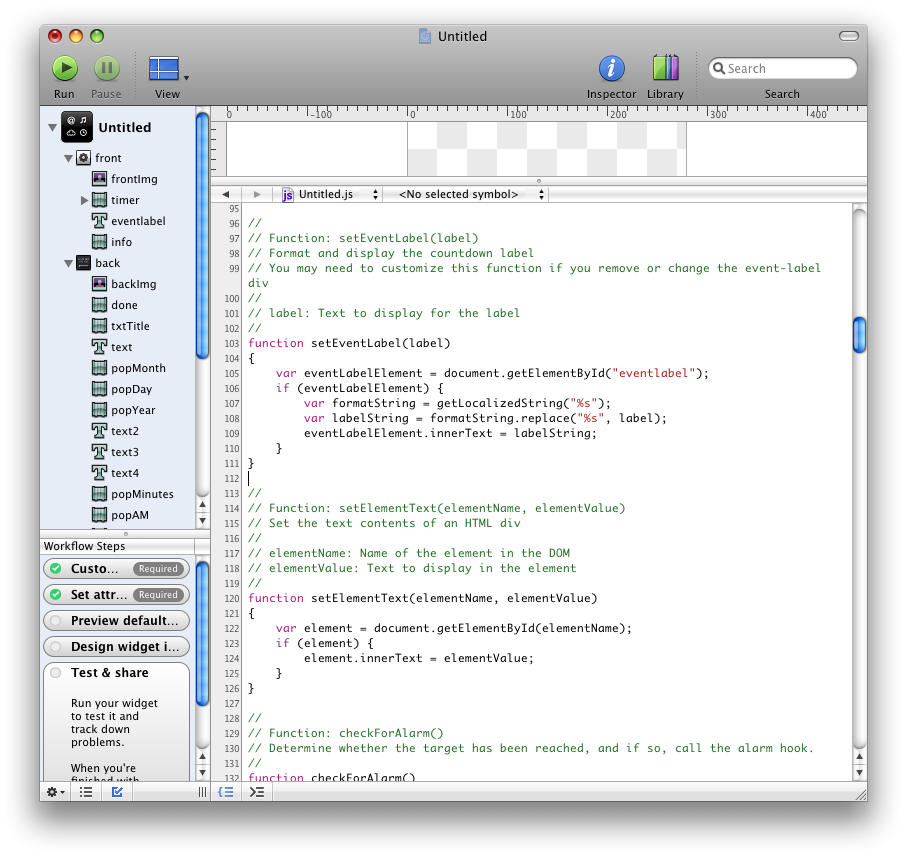Select the txtTitle element
The height and width of the screenshot is (856, 907).
tap(121, 326)
